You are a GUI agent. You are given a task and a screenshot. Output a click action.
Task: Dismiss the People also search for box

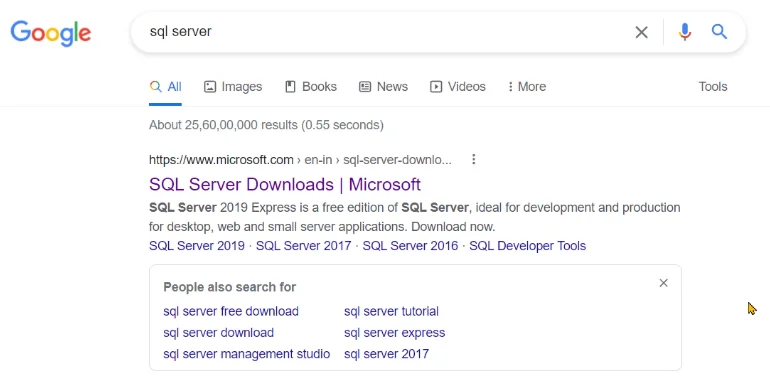click(663, 283)
